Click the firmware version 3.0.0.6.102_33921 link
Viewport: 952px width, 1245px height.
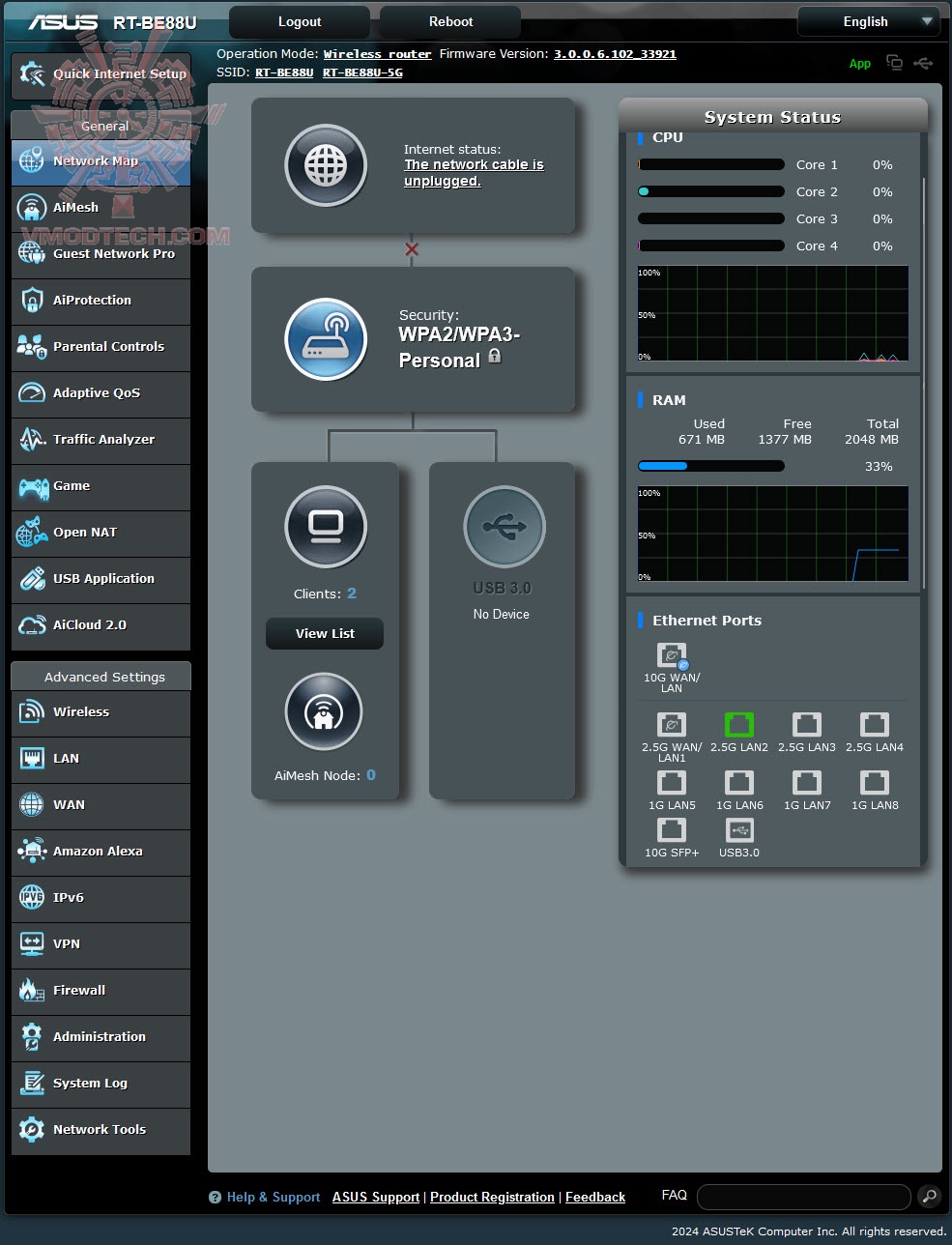click(615, 54)
